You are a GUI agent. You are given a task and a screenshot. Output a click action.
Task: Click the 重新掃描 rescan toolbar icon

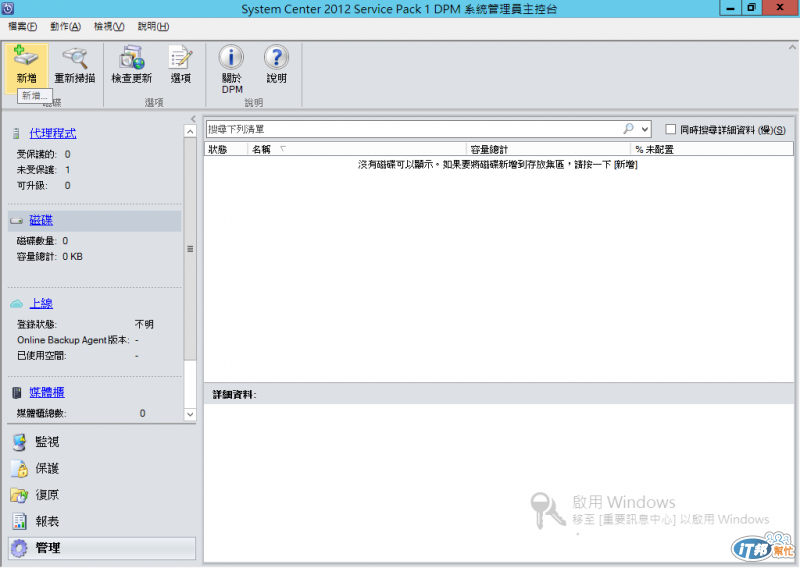tap(75, 58)
